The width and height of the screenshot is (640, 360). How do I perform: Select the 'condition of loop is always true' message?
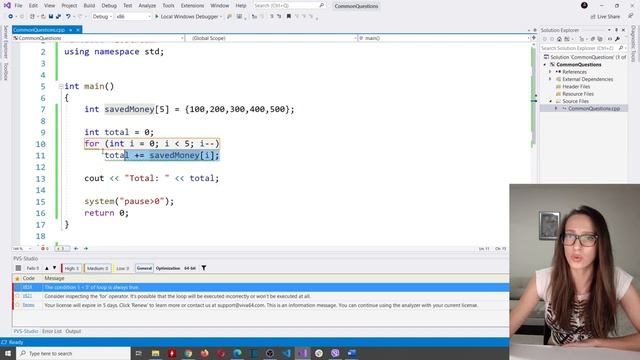pos(261,287)
